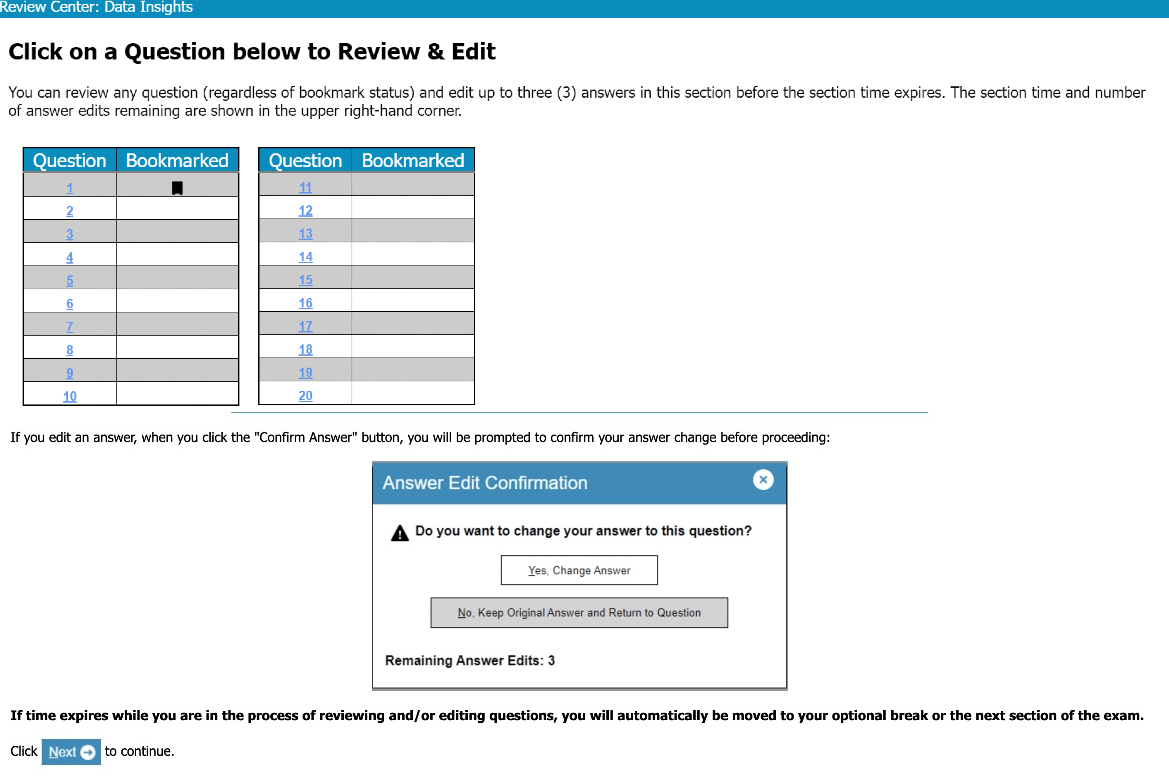Open question 8 for review
Viewport: 1169px width, 778px height.
[x=69, y=350]
